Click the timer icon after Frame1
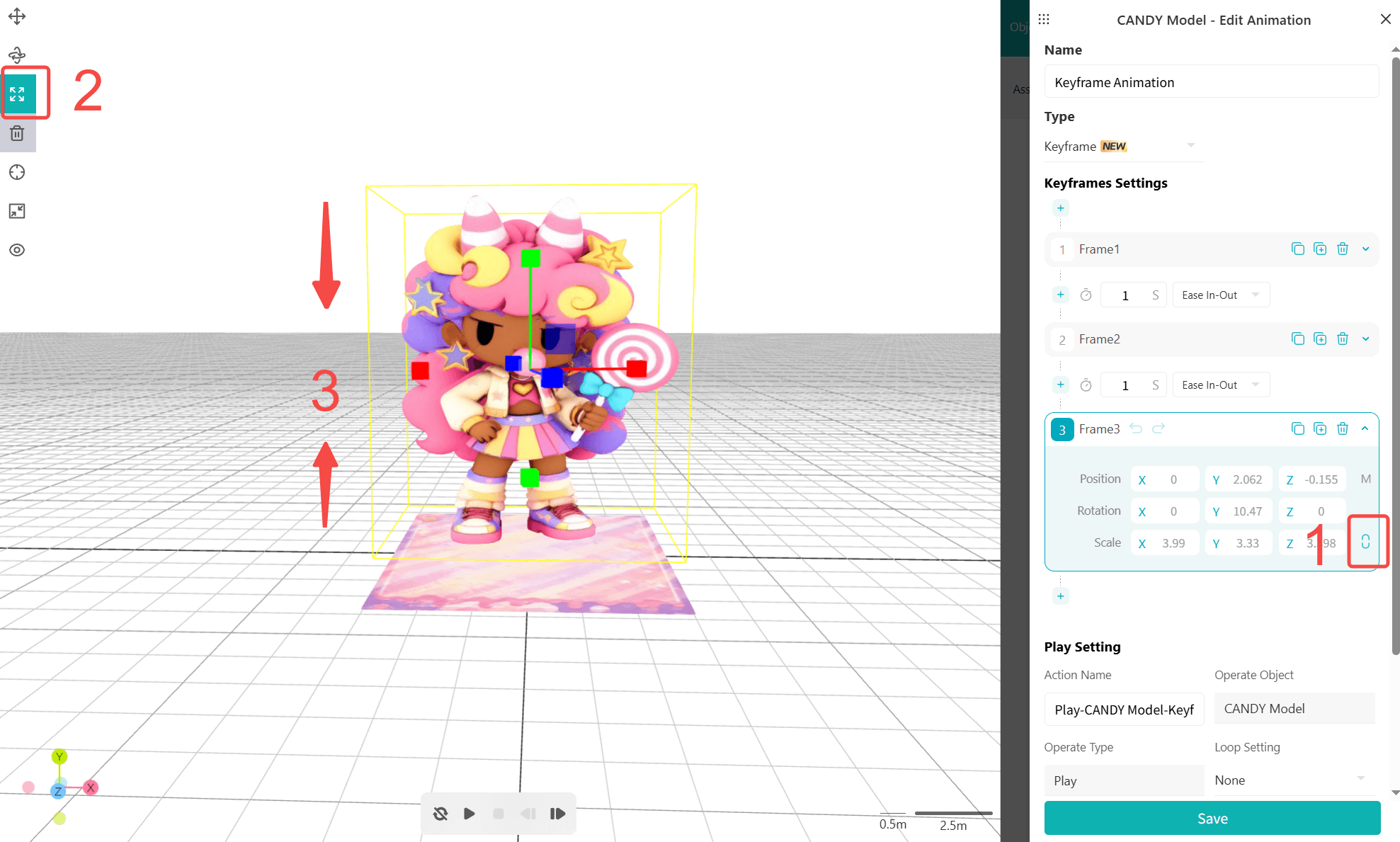Image resolution: width=1400 pixels, height=842 pixels. tap(1086, 295)
